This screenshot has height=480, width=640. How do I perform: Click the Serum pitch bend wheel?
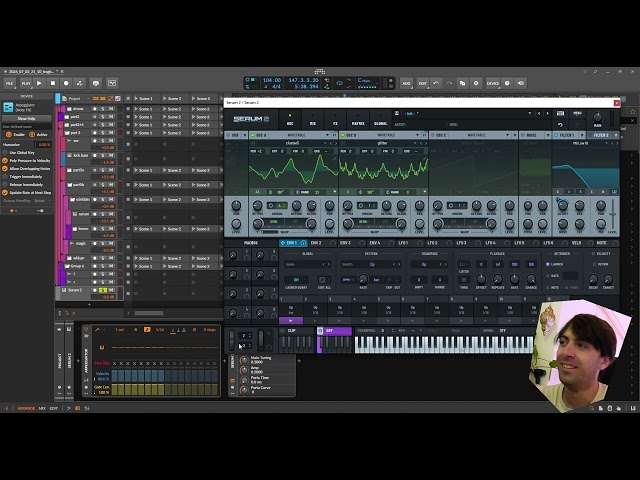point(232,340)
